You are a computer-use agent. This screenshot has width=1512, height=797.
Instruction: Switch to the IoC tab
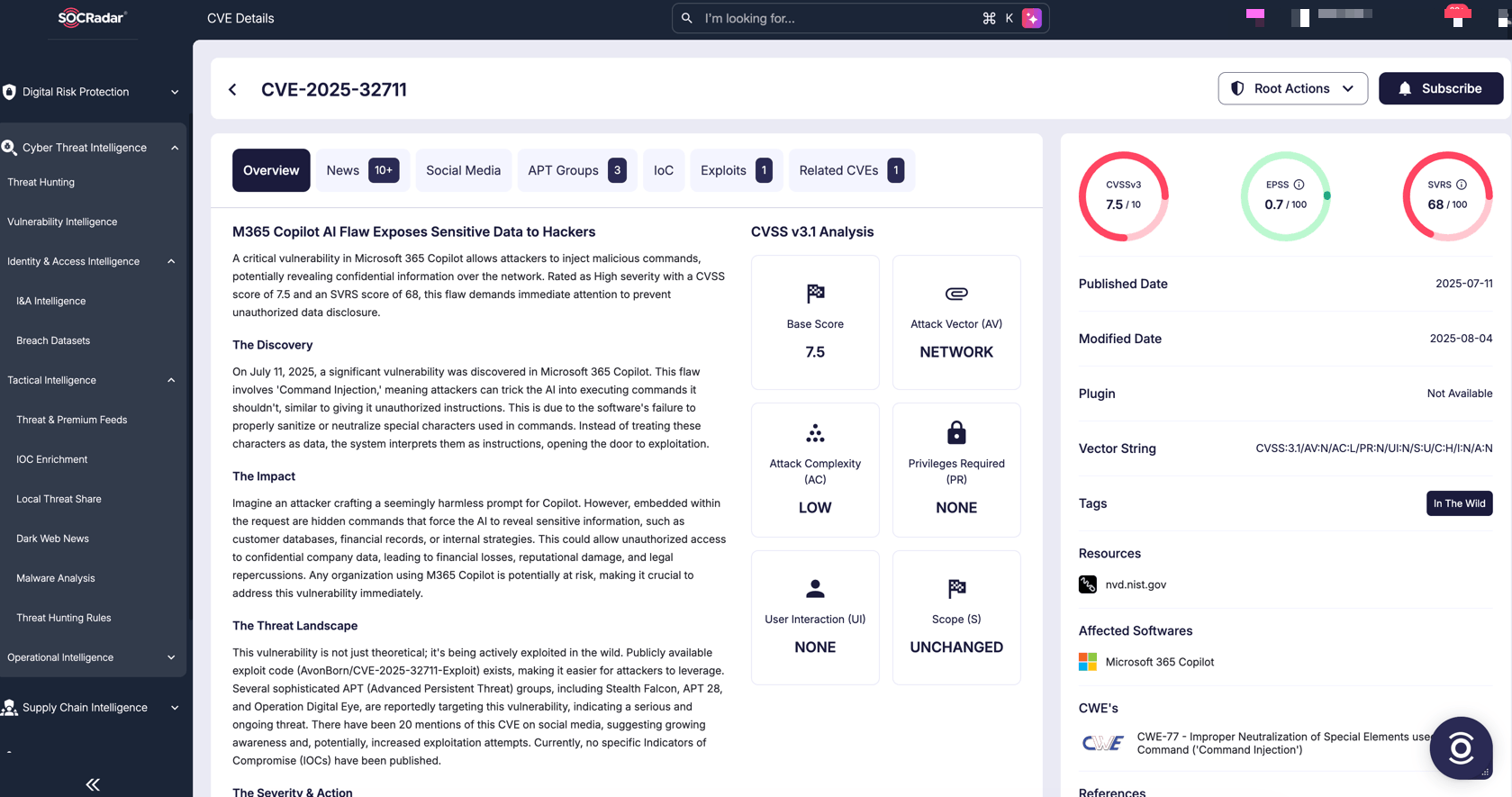point(664,170)
